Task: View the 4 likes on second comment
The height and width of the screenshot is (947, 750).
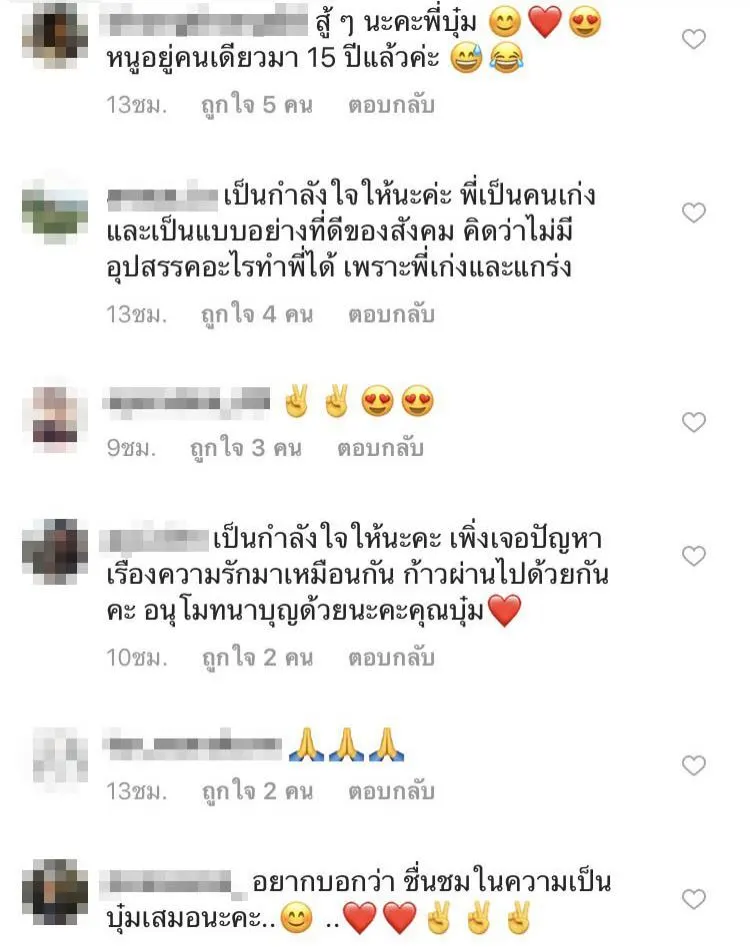Action: point(257,315)
